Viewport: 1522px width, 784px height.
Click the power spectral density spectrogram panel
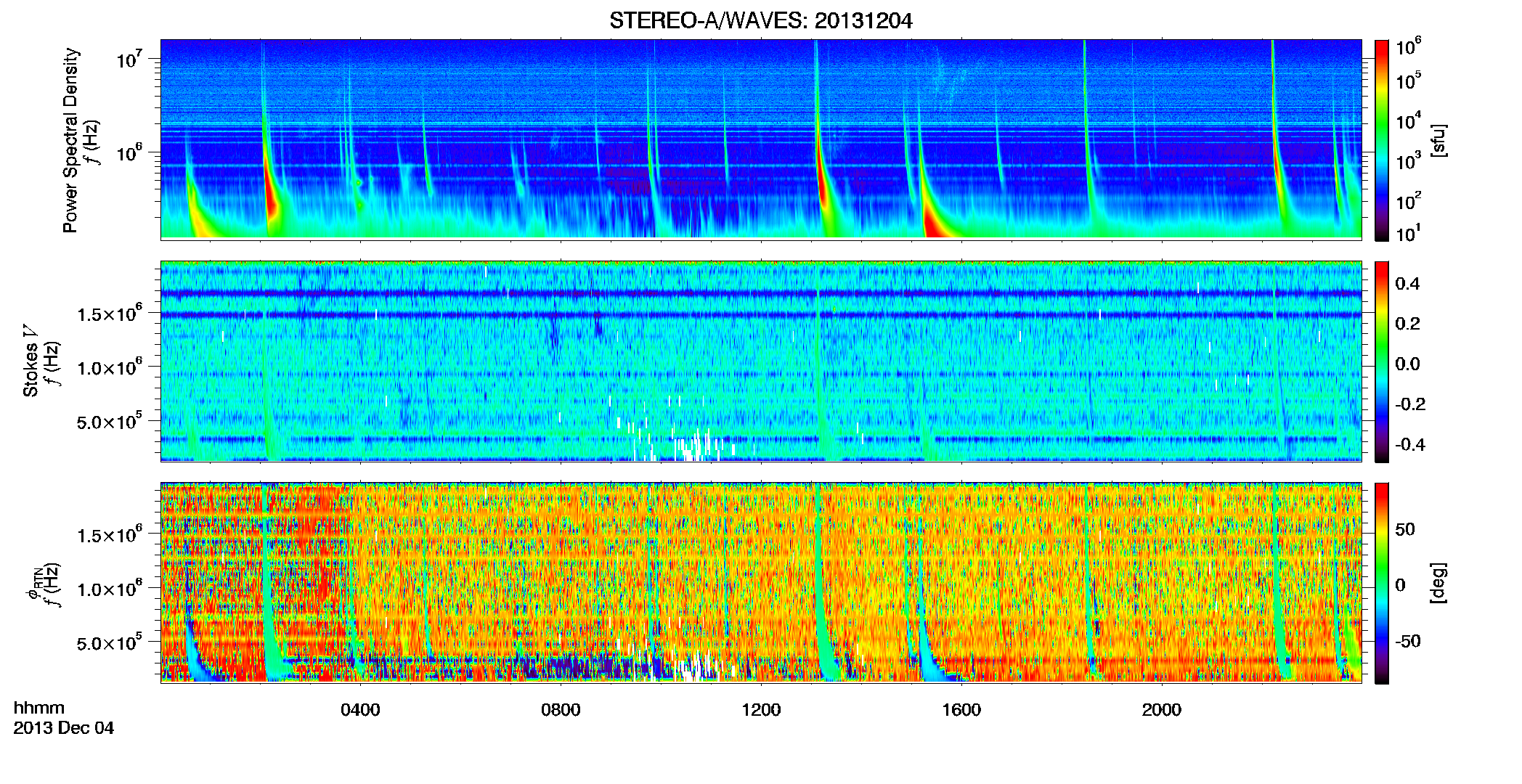click(x=761, y=139)
